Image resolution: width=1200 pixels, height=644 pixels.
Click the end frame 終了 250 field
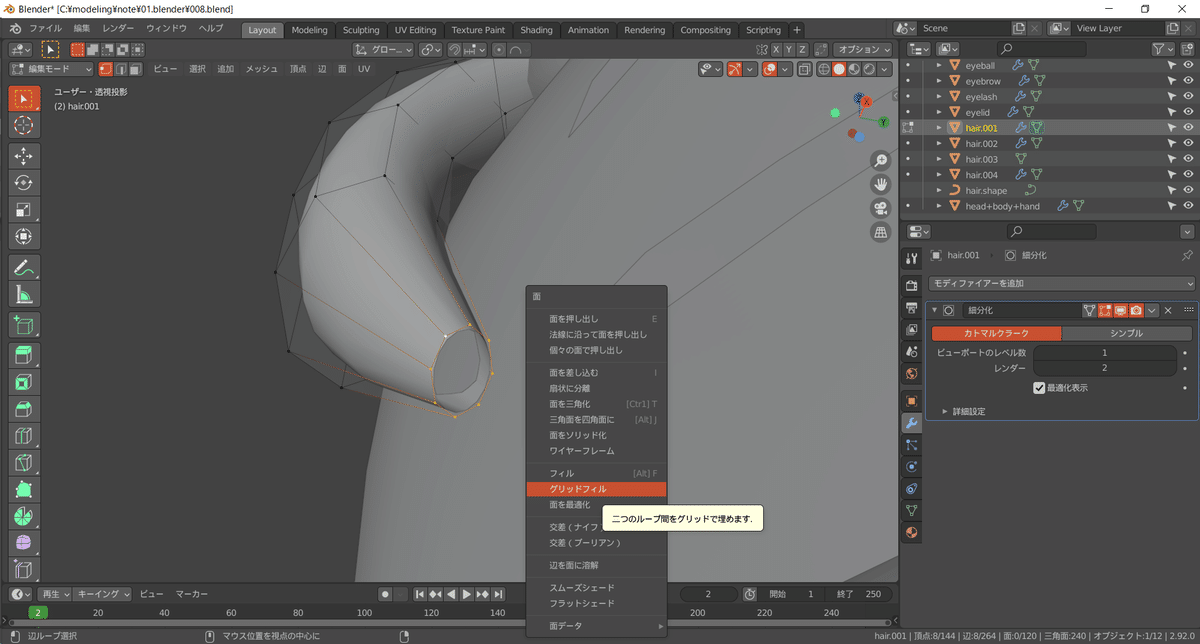tap(857, 594)
